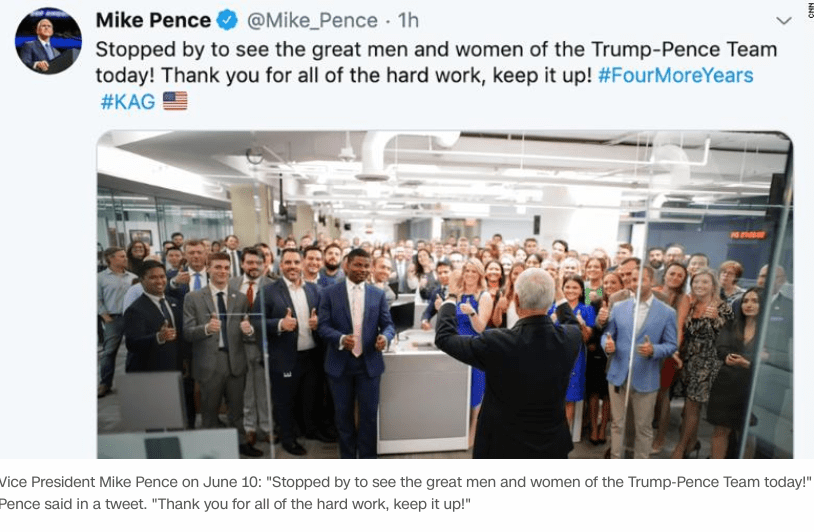Viewport: 814px width, 532px height.
Task: Open the tweet options chevron menu
Action: [784, 21]
